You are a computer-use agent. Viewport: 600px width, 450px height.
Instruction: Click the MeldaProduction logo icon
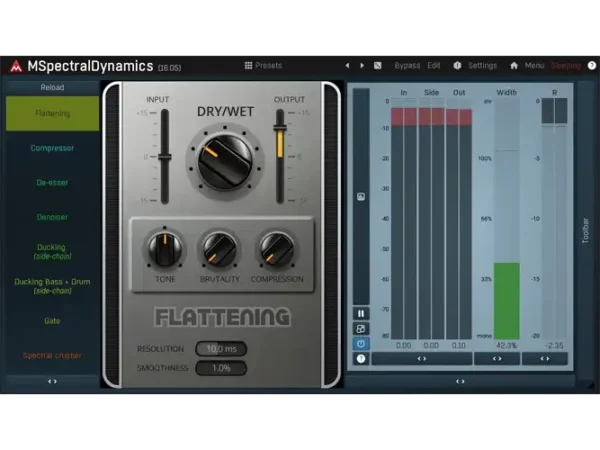point(16,66)
